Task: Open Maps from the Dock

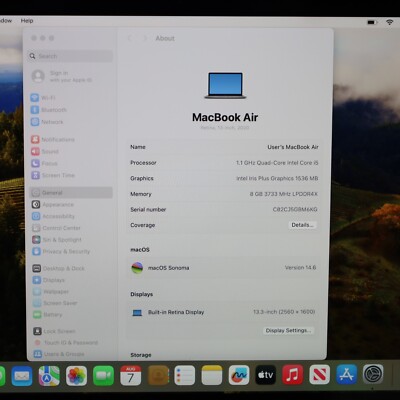Action: coord(49,376)
